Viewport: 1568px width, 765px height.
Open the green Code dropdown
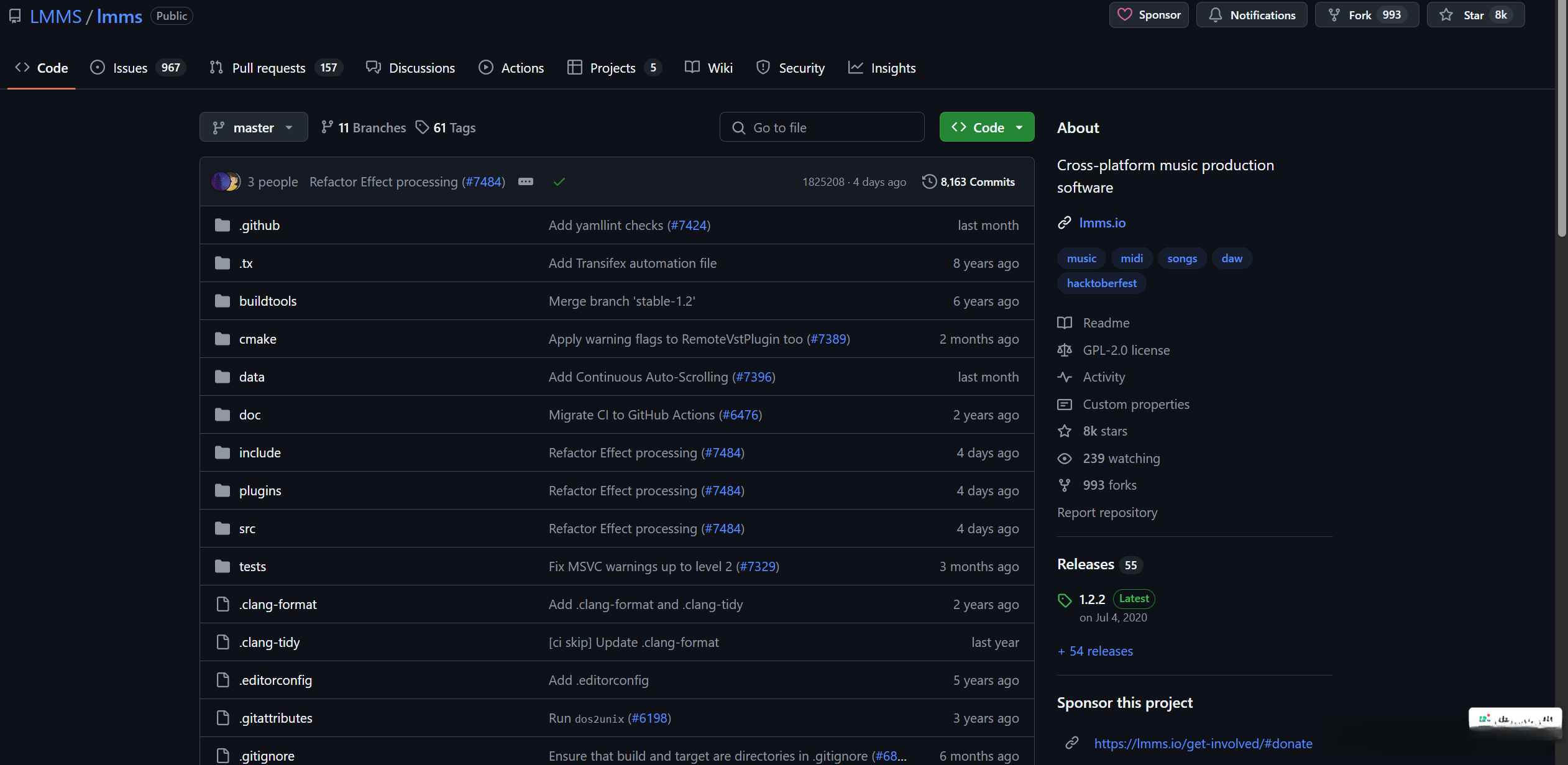(987, 127)
